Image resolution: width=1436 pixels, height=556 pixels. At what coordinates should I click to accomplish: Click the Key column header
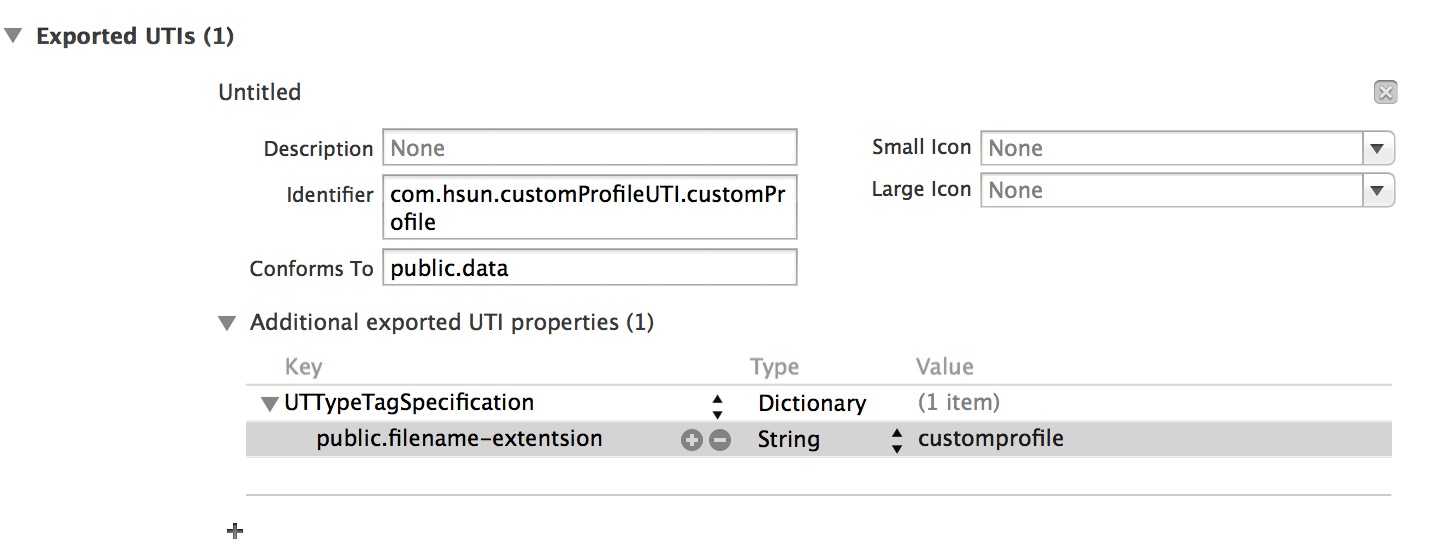click(x=303, y=367)
